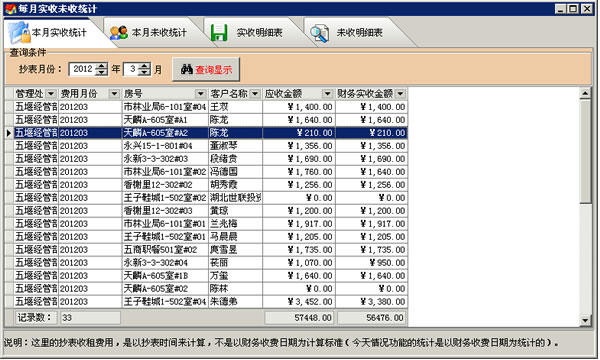Screen dimensions: 600x360
Task: Select the row for customer 朱德弟
Action: (x=207, y=302)
